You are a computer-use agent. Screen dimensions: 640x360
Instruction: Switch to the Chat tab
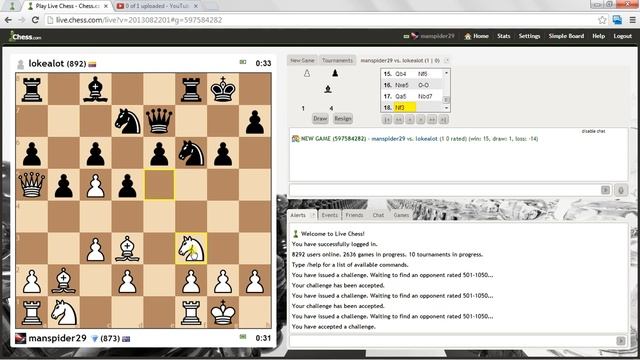tap(378, 215)
